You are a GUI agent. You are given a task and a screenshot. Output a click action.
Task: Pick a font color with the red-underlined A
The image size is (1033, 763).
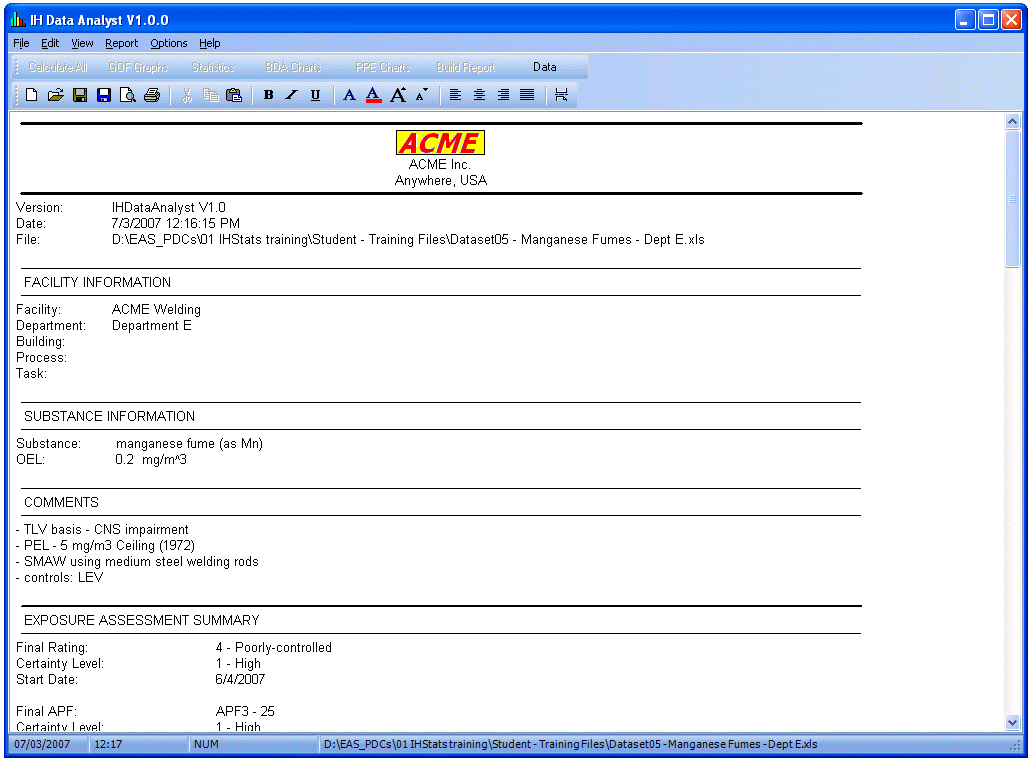tap(373, 94)
